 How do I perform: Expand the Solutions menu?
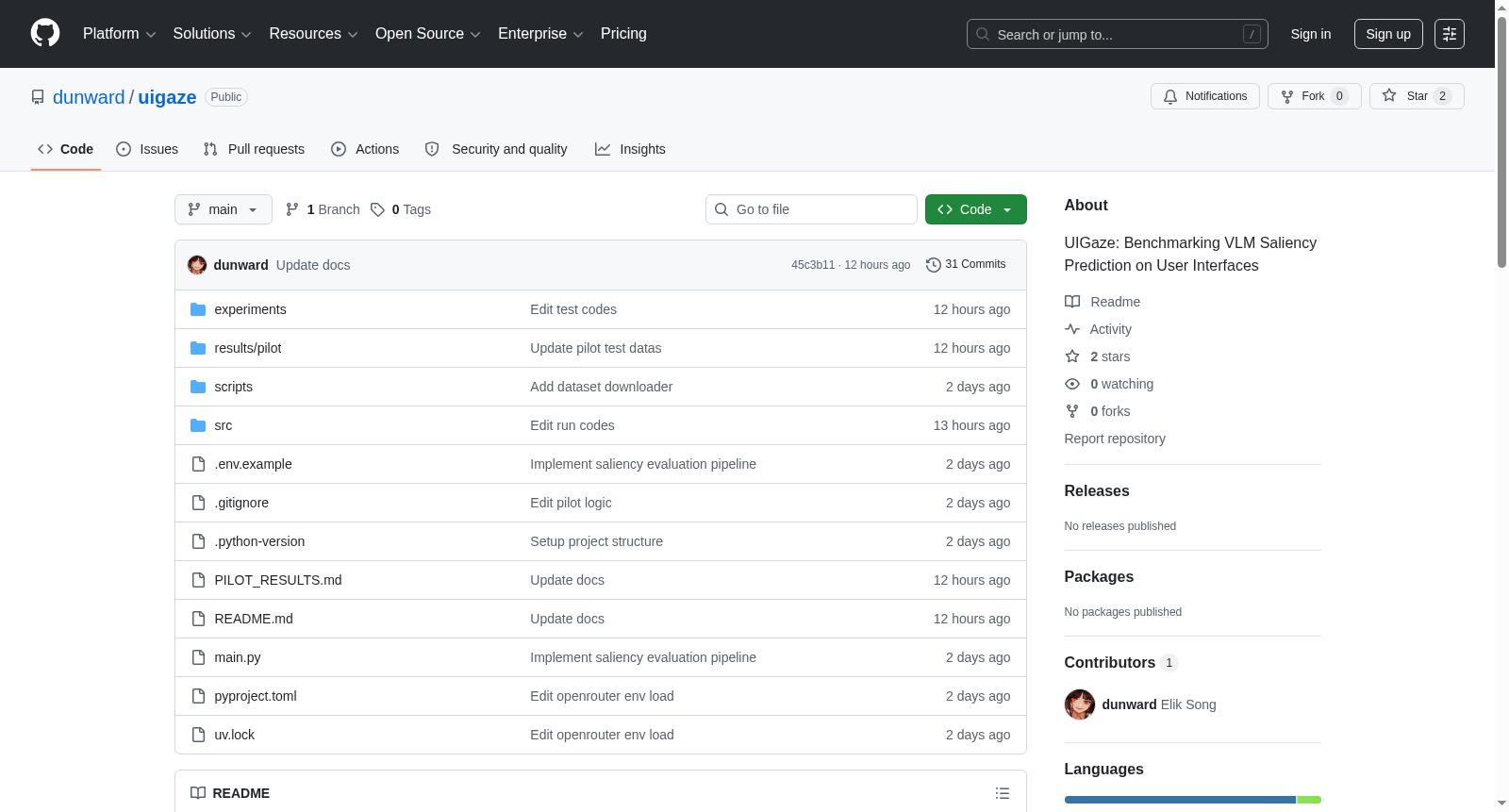coord(212,34)
